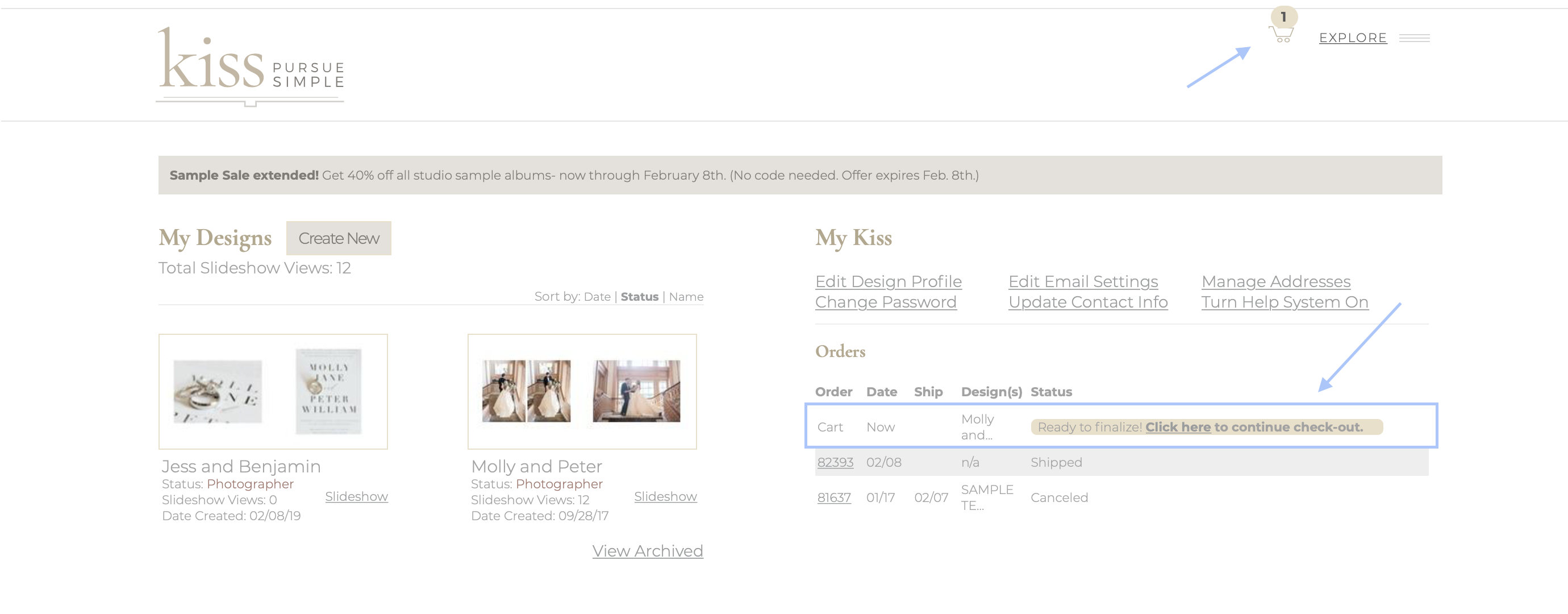Open Change Password
This screenshot has width=1568, height=614.
[x=886, y=302]
